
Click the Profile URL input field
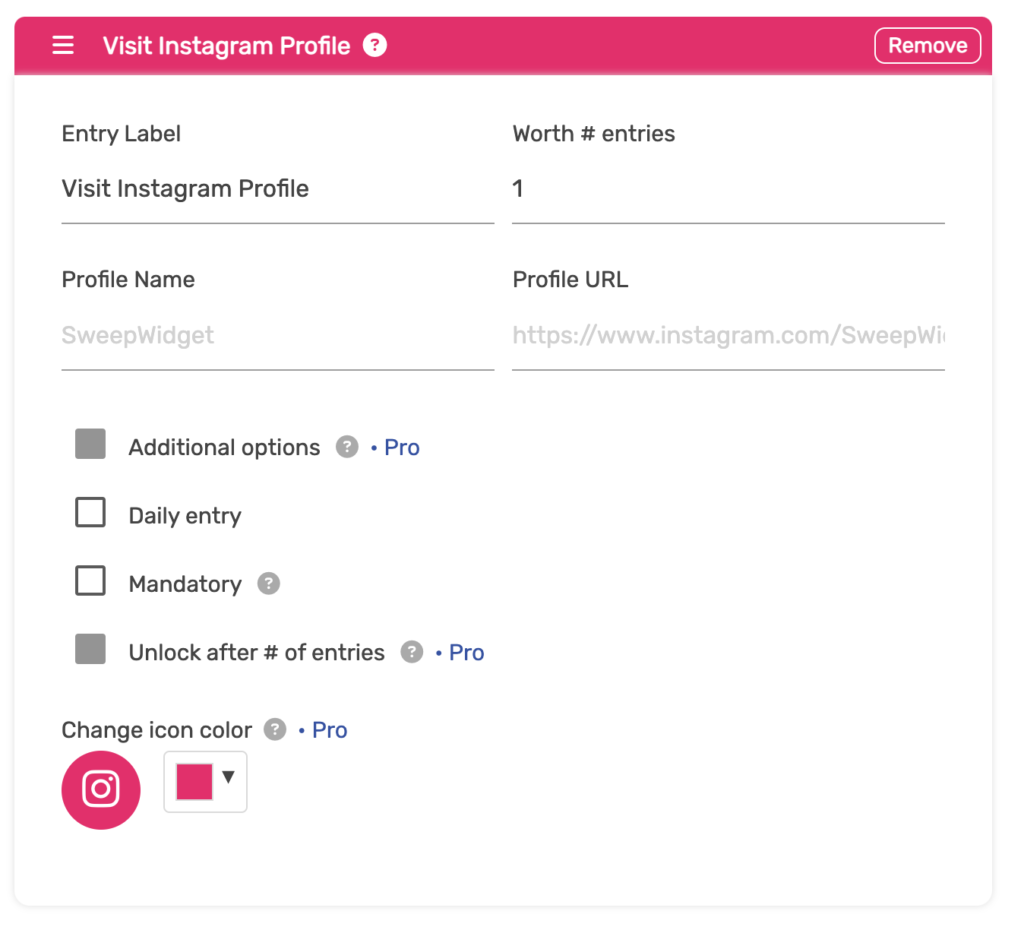728,336
